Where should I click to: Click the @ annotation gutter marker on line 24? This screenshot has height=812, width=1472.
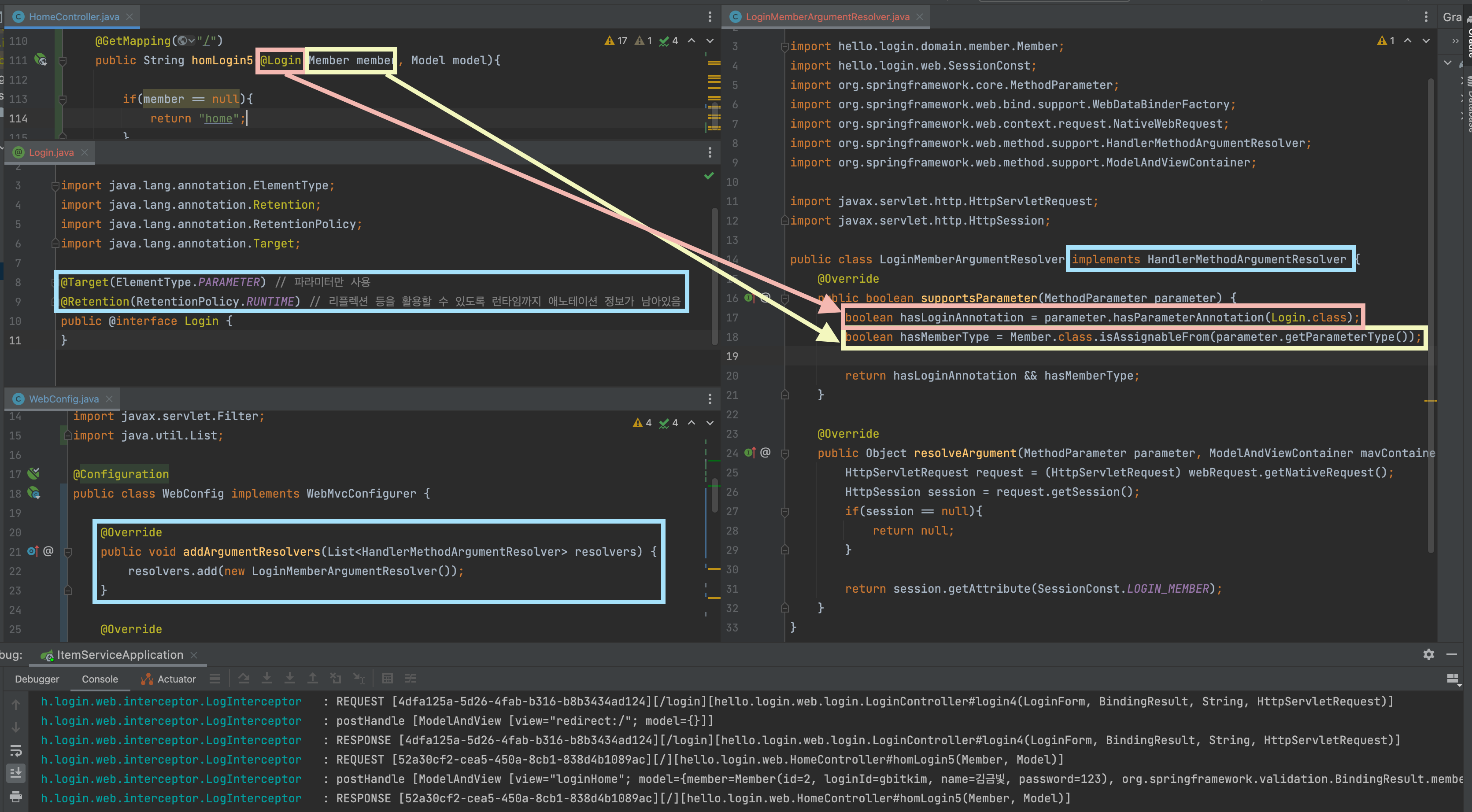(x=765, y=453)
